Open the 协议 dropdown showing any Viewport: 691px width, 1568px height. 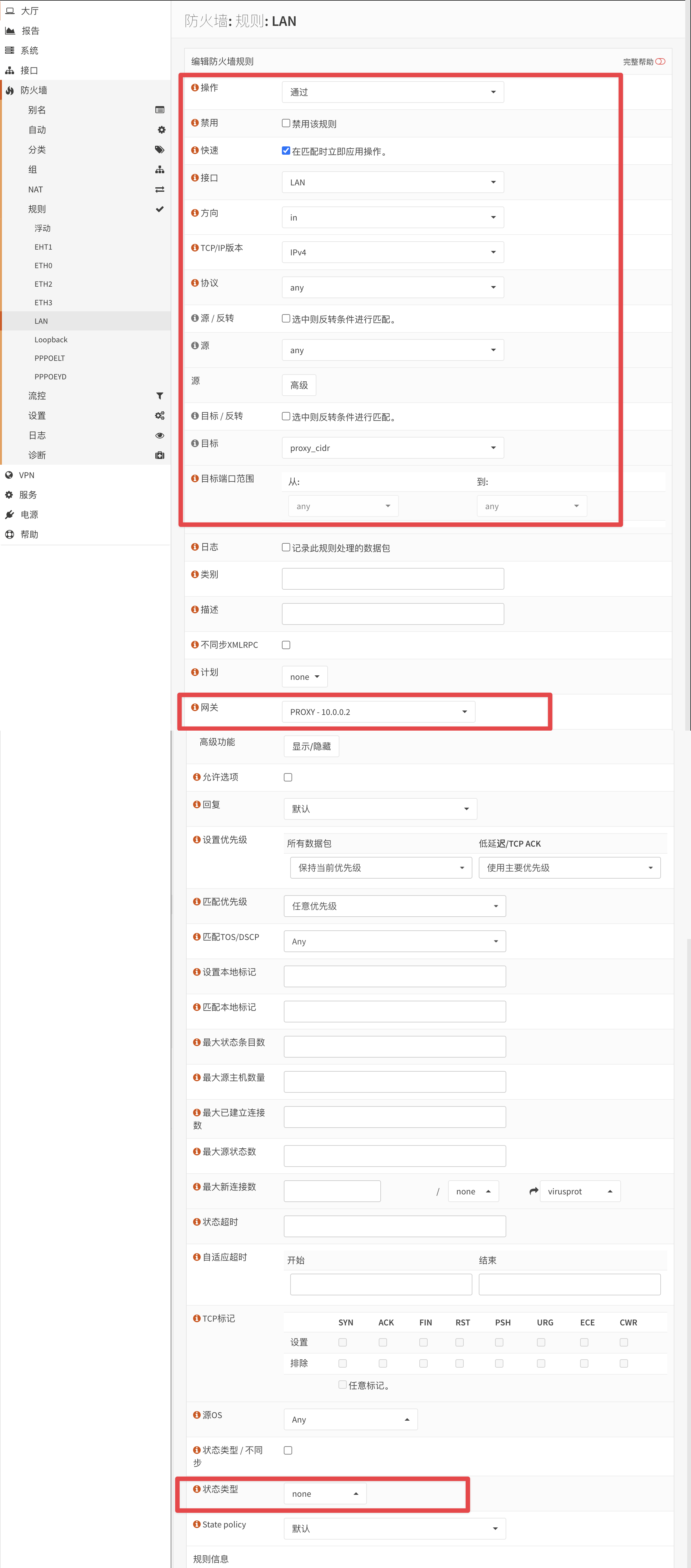[393, 287]
